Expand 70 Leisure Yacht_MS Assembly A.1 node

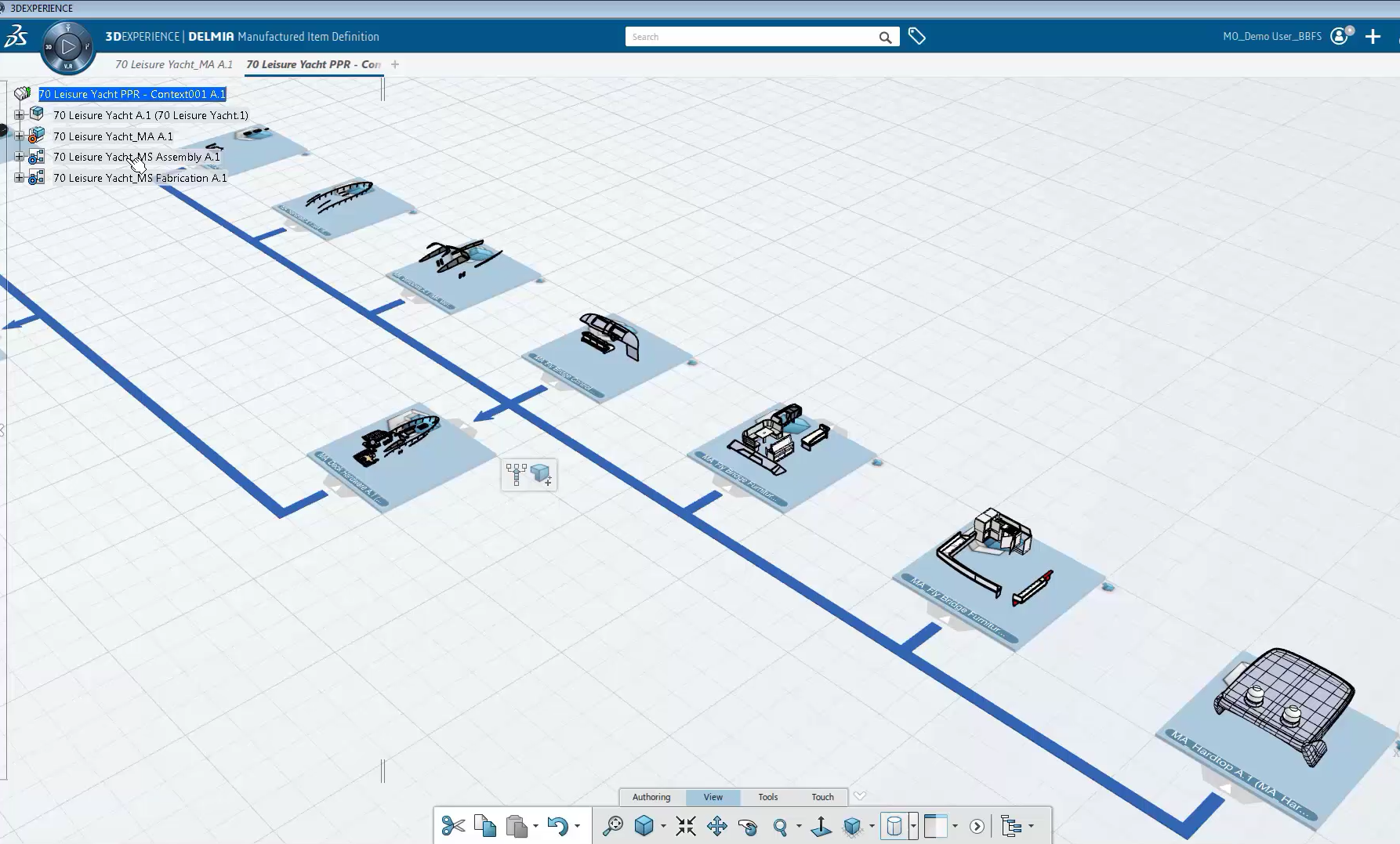click(x=20, y=157)
